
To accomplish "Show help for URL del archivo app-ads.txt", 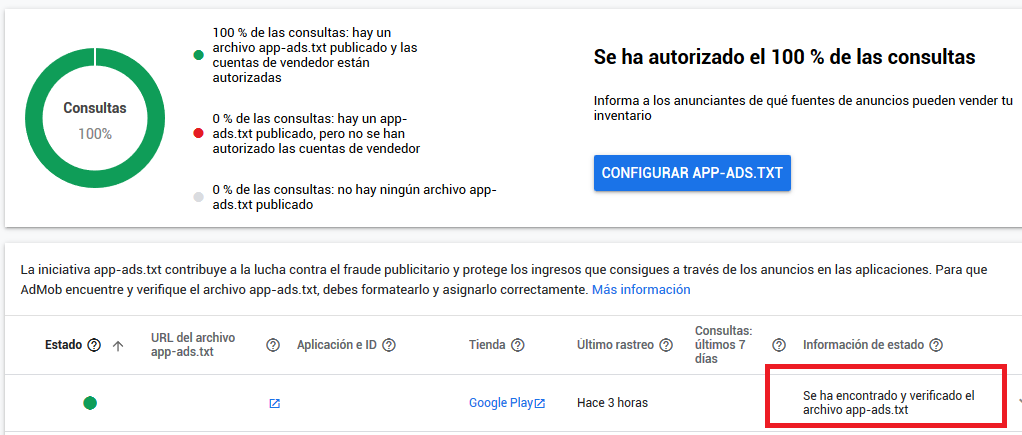I will (x=273, y=346).
